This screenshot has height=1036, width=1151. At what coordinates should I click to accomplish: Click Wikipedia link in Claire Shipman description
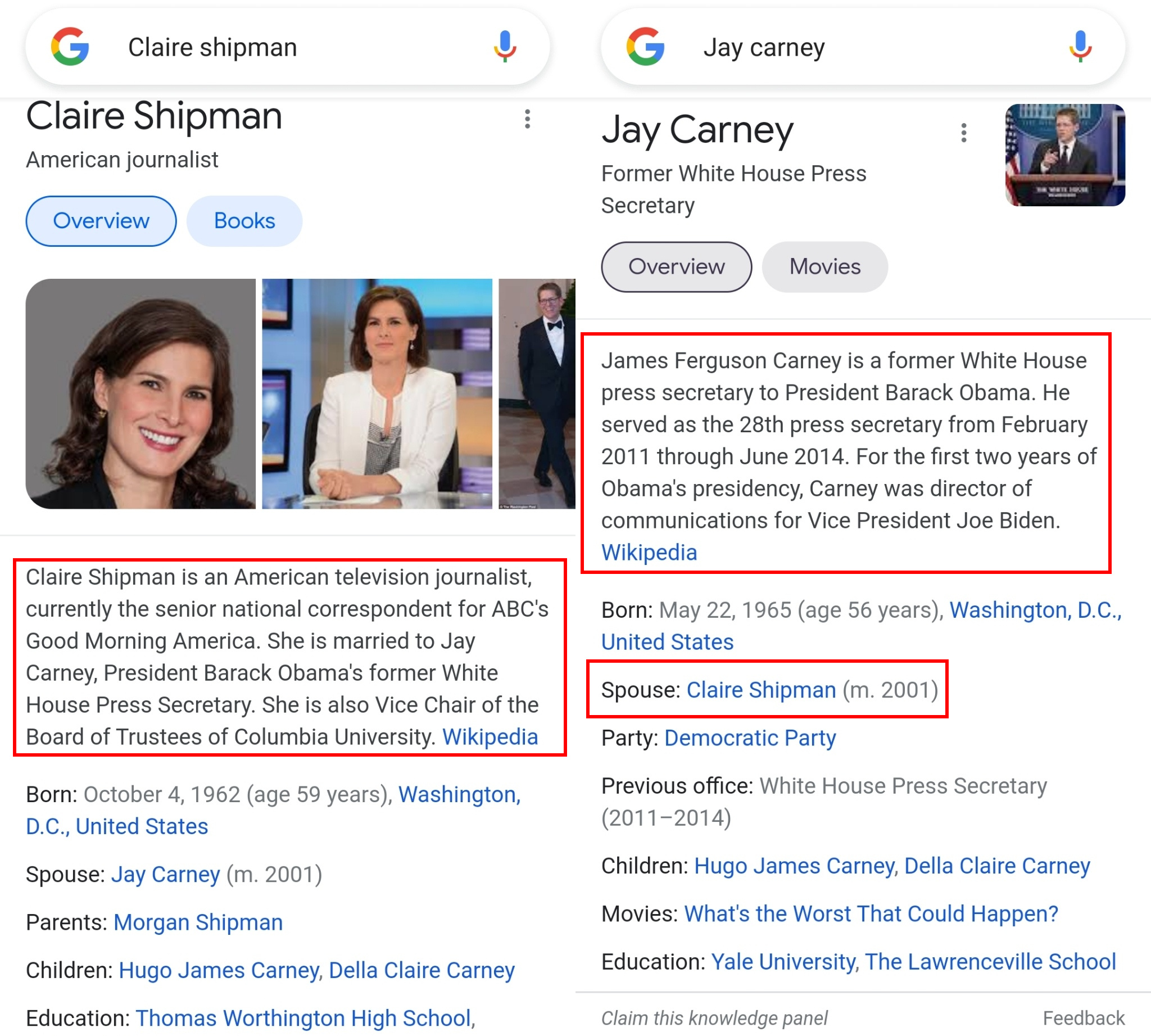point(490,736)
